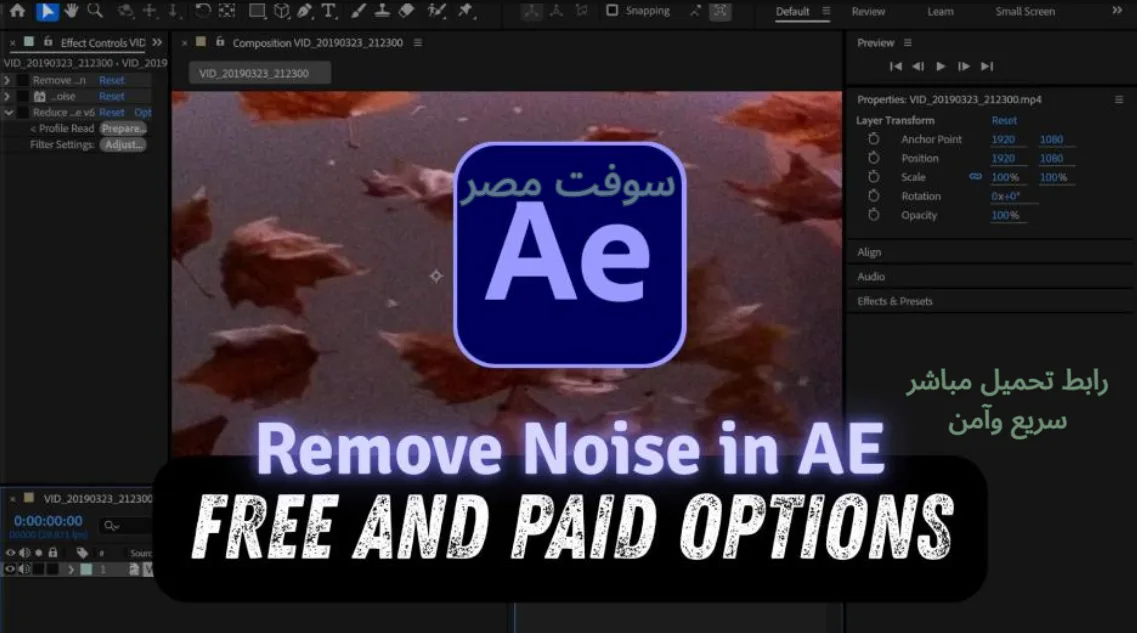Select the Pen tool

(305, 11)
